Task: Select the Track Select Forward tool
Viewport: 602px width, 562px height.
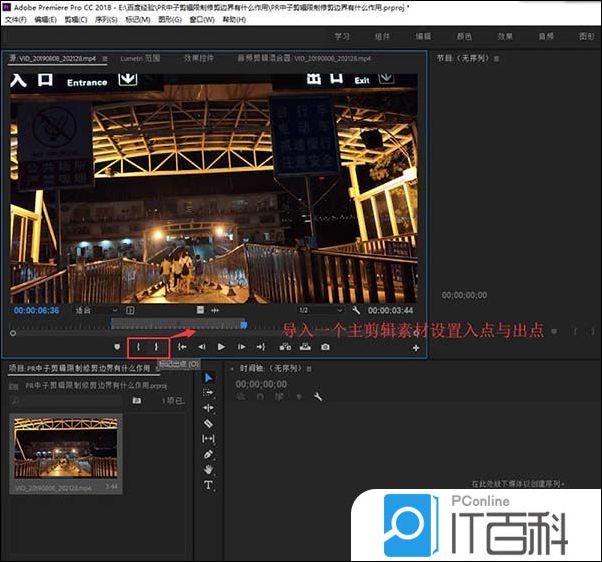Action: click(208, 393)
